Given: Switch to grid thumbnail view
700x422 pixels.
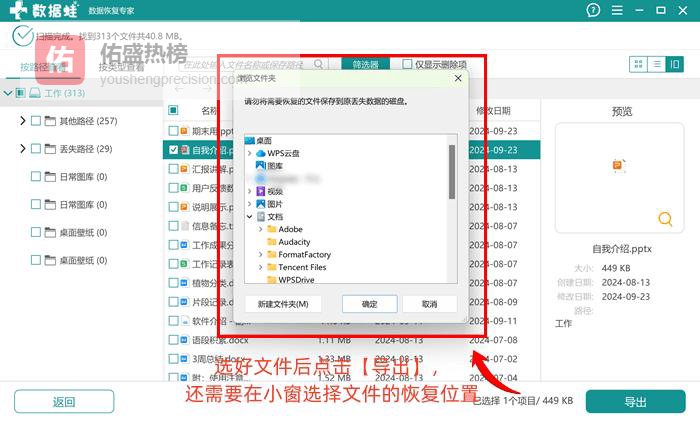Looking at the screenshot, I should (x=637, y=64).
